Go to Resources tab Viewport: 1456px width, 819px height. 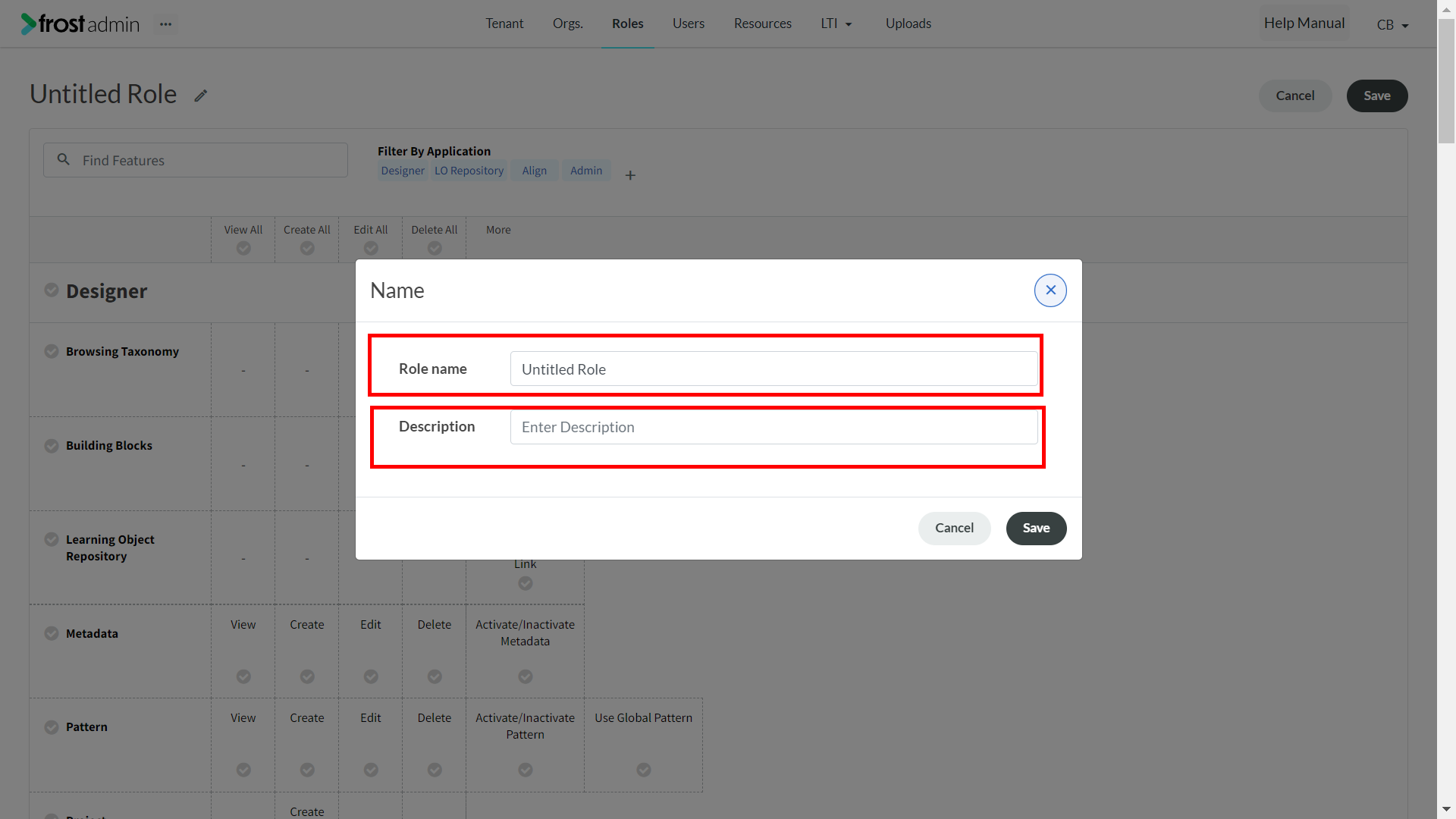coord(763,24)
